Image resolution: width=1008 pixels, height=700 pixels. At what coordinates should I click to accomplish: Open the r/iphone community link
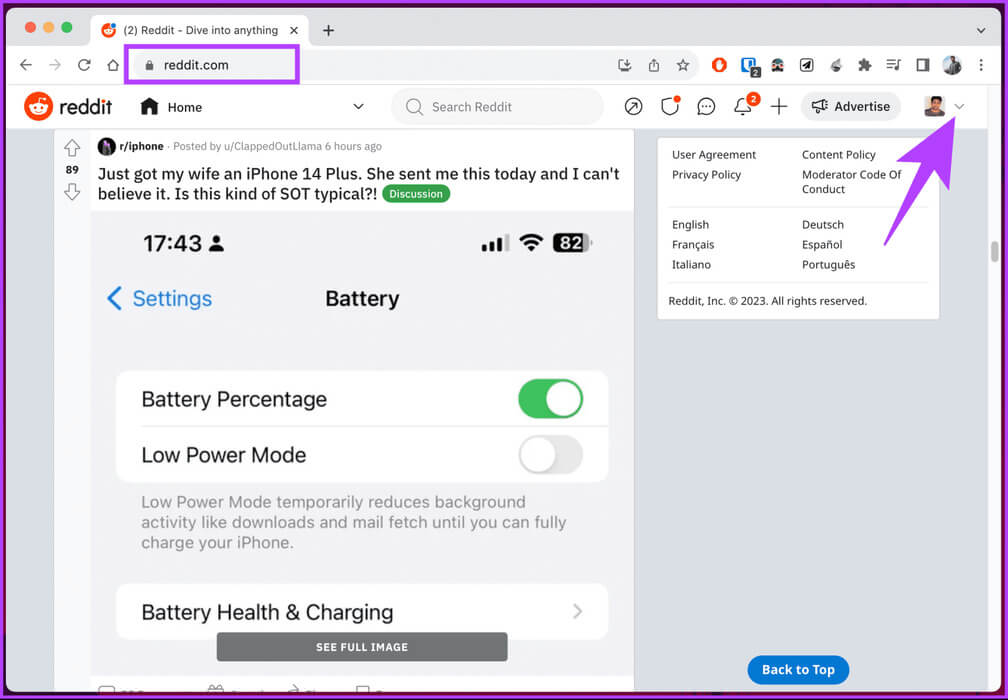pos(141,147)
